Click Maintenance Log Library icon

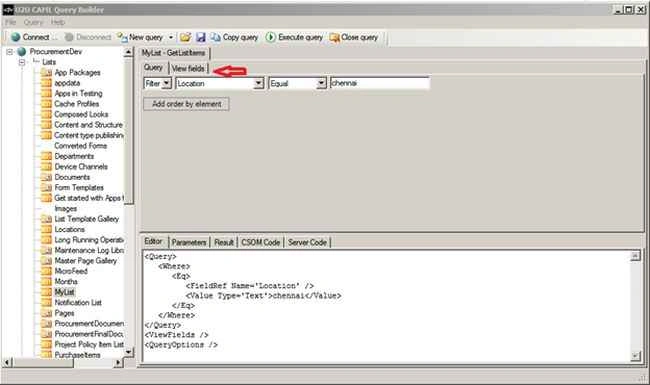46,250
